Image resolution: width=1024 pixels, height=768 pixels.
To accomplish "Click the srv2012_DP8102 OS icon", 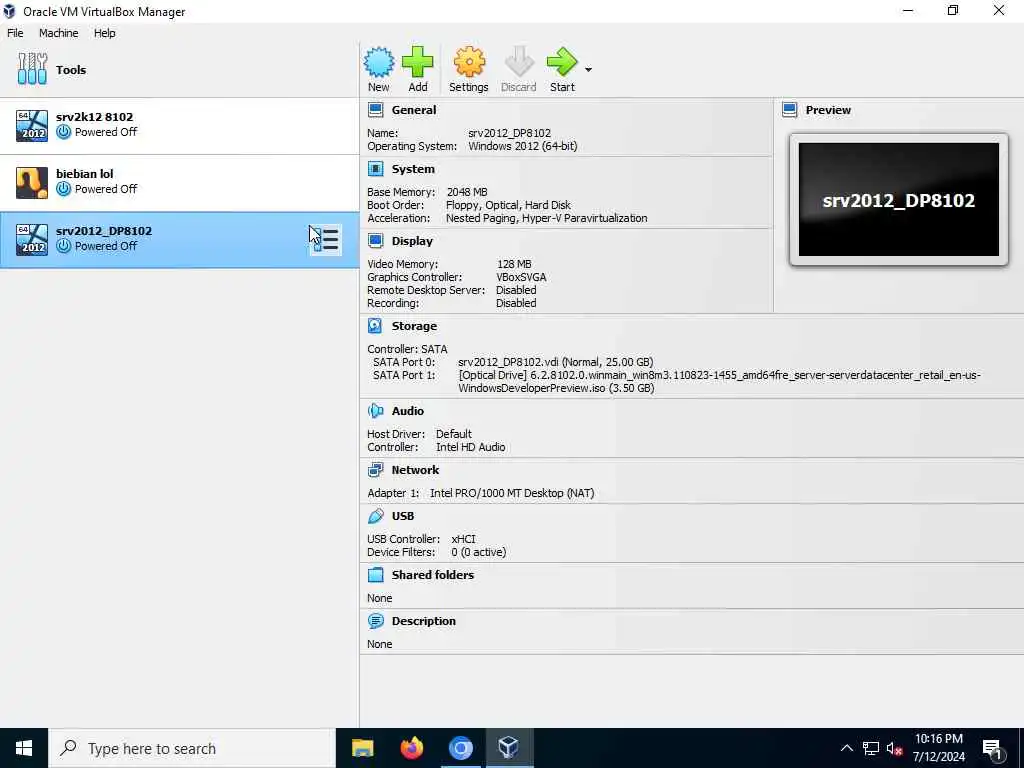I will tap(32, 240).
